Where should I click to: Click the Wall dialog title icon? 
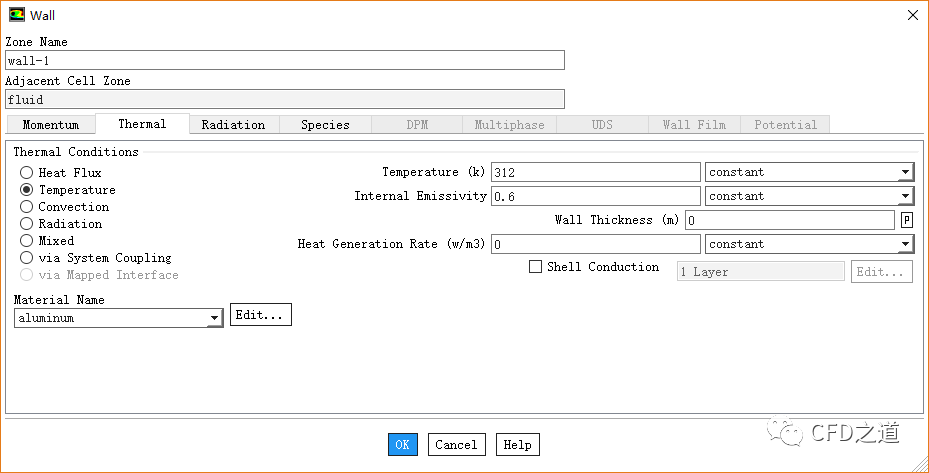point(16,15)
